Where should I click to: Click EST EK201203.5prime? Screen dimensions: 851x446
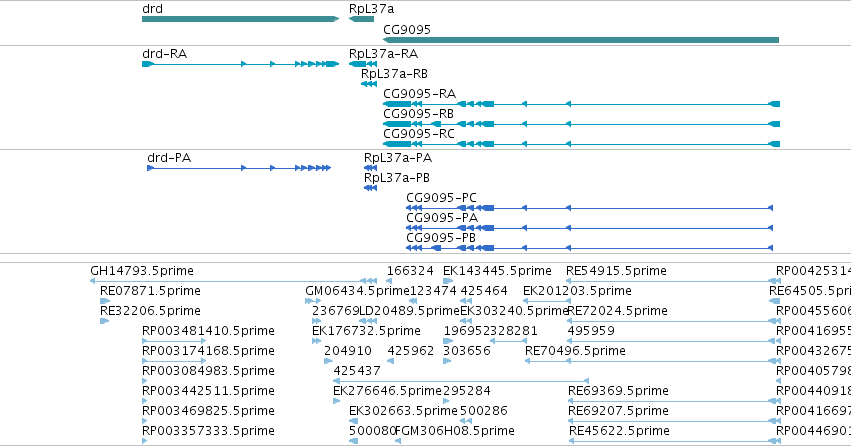pyautogui.click(x=577, y=291)
